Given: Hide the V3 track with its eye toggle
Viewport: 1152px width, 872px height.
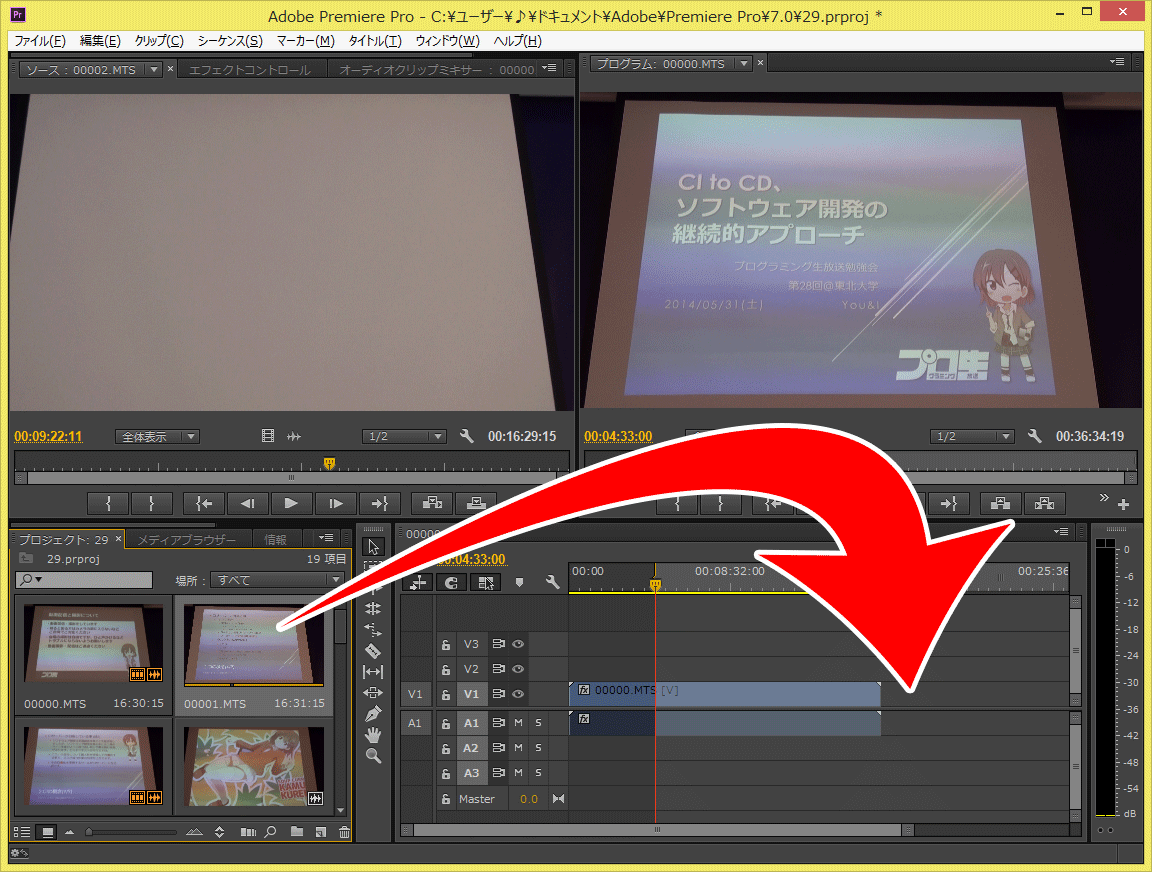Looking at the screenshot, I should click(518, 644).
